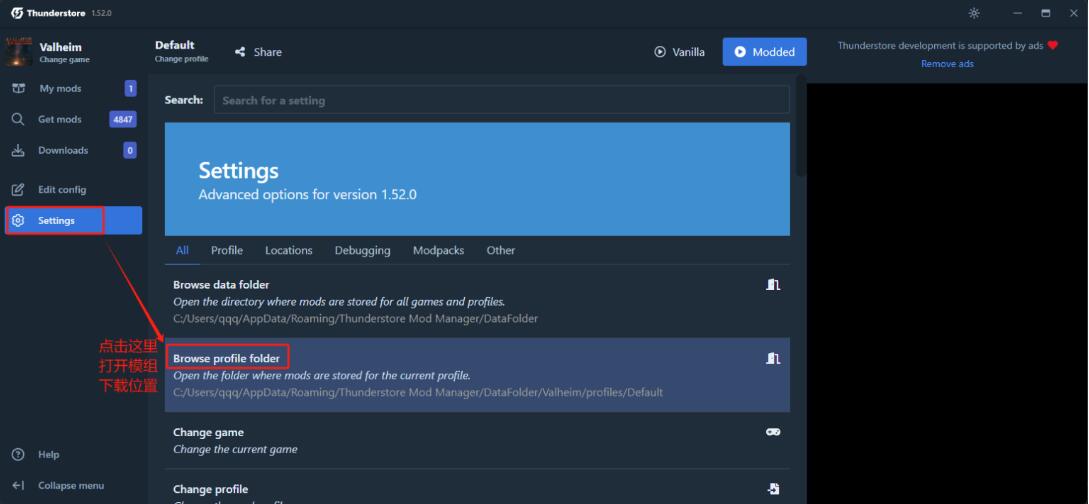The width and height of the screenshot is (1089, 504).
Task: Click Browse profile folder setting
Action: [477, 375]
